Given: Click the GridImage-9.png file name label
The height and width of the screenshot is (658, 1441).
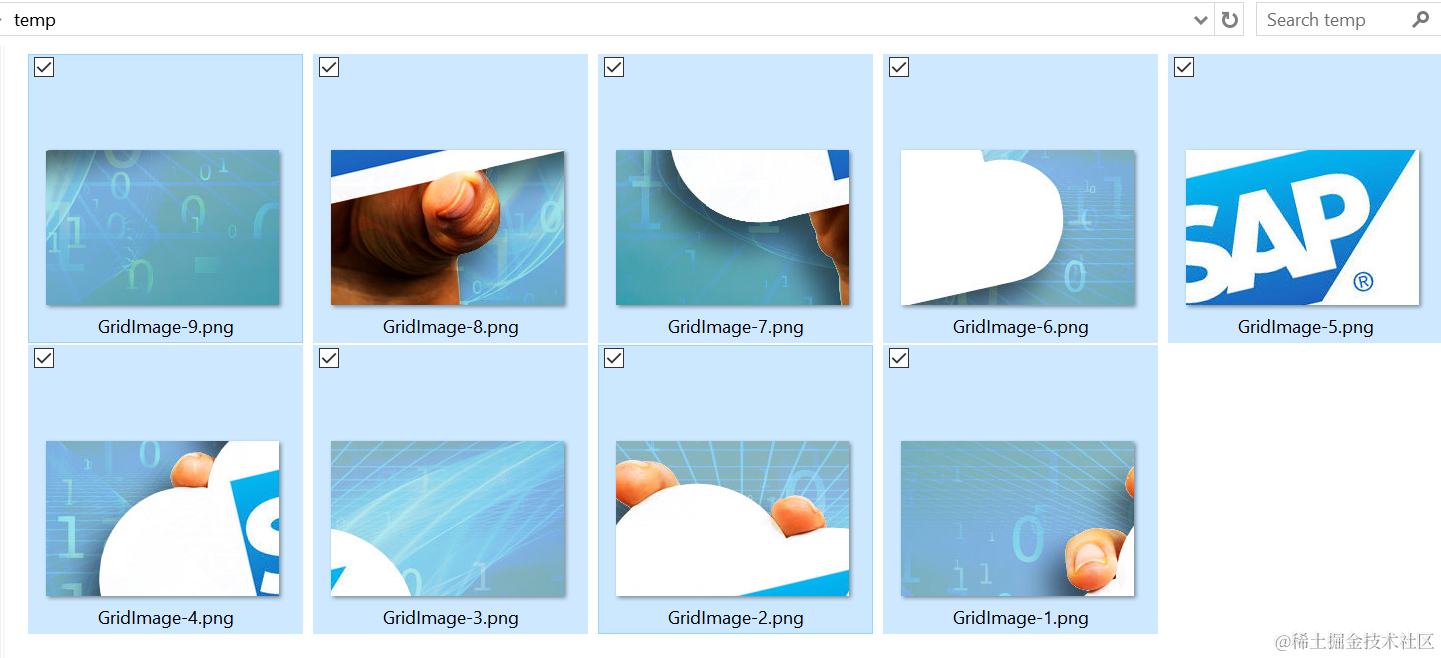Looking at the screenshot, I should (165, 327).
